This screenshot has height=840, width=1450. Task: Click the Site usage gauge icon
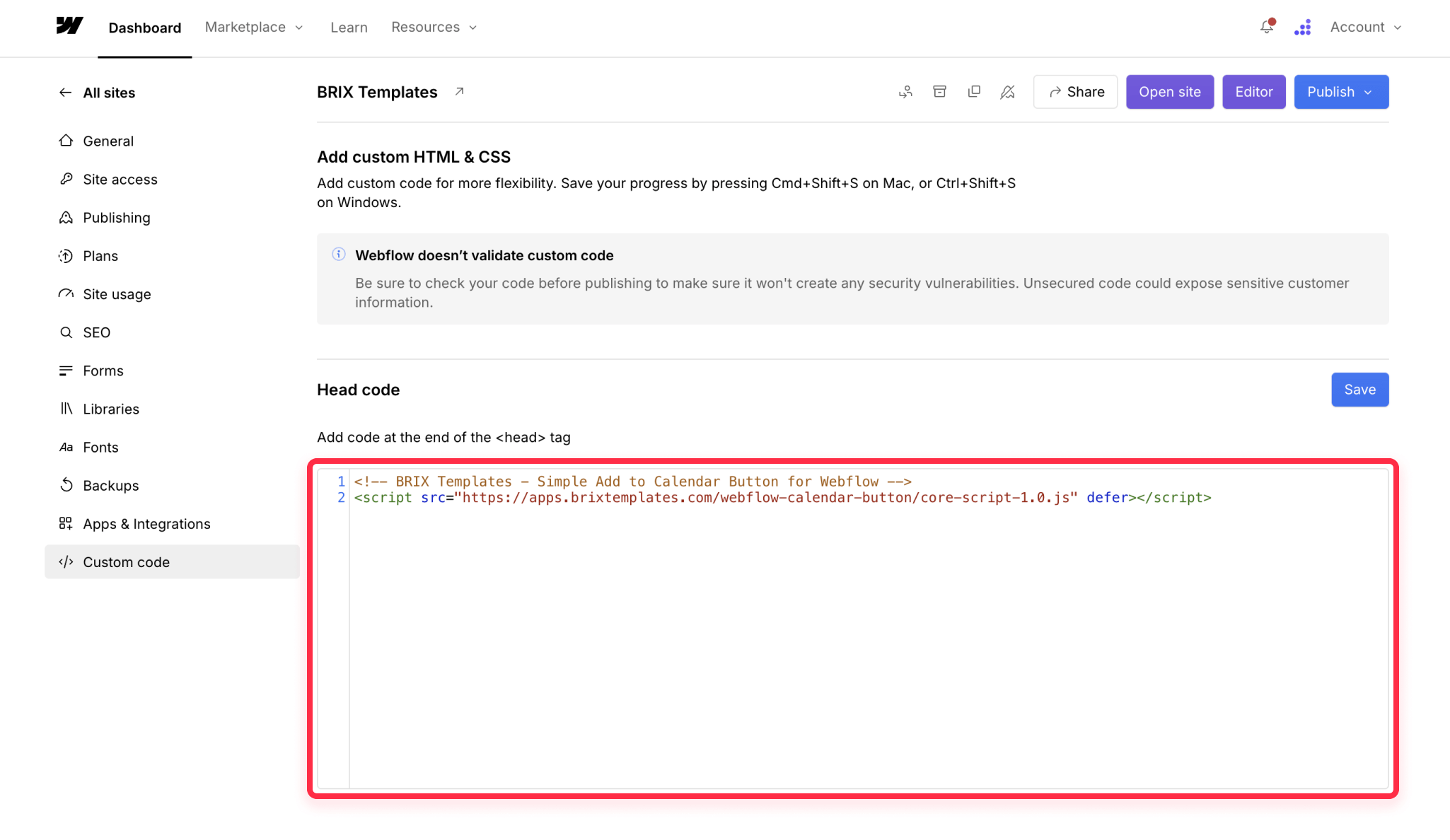tap(66, 294)
